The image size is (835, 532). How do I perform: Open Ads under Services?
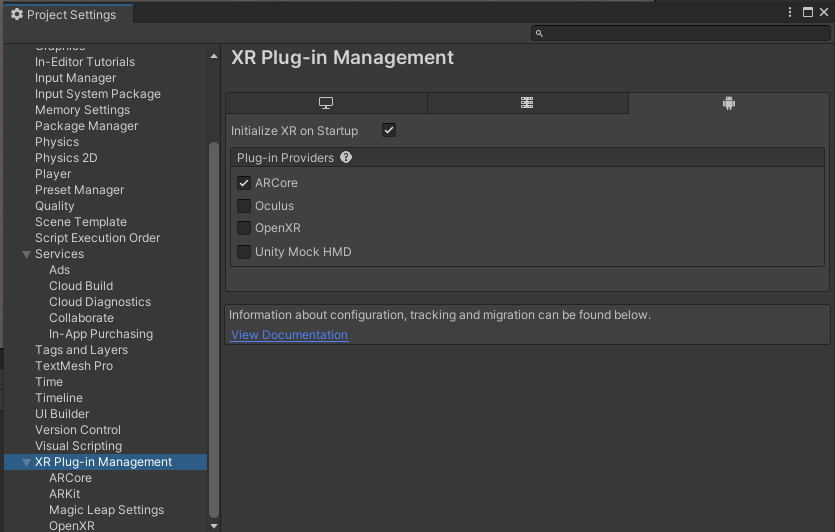(60, 269)
